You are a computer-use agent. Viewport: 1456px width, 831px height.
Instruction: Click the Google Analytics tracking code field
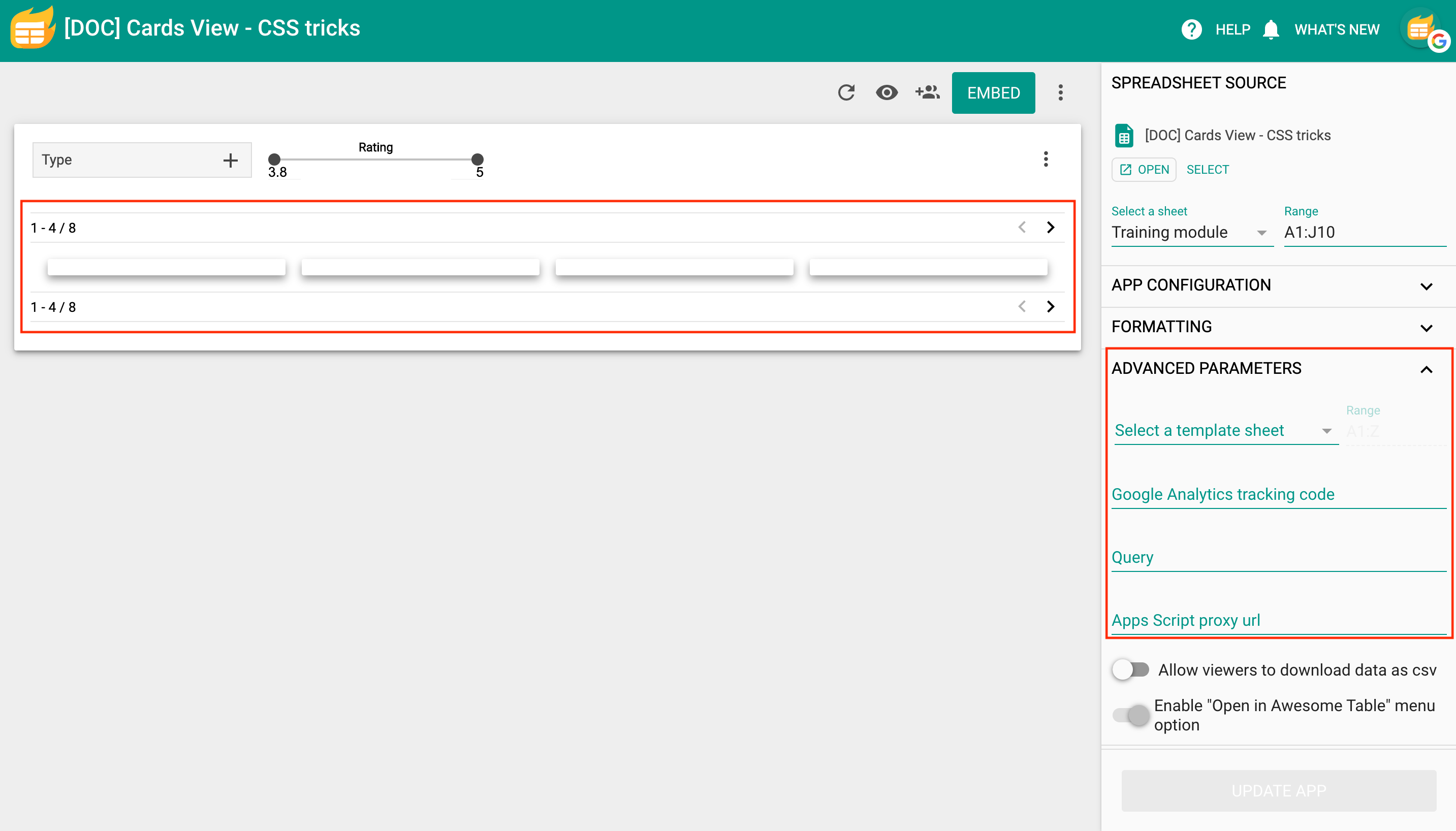[1279, 494]
